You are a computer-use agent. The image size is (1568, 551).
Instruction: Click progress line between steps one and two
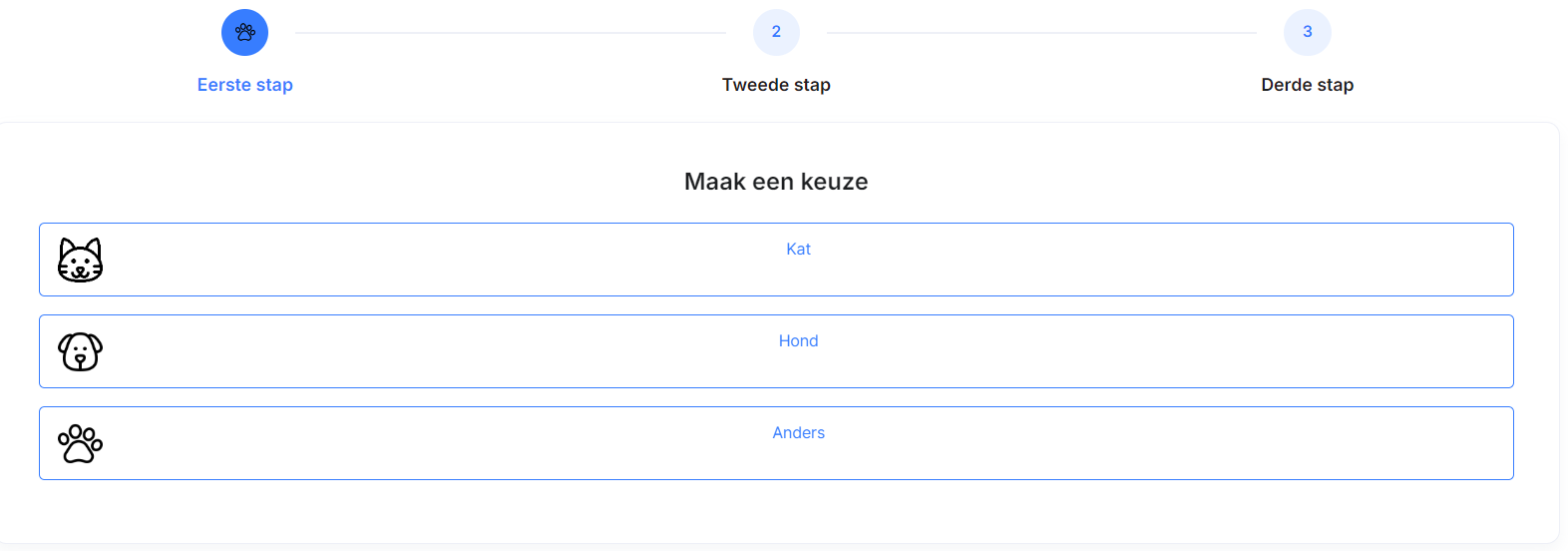tap(511, 33)
